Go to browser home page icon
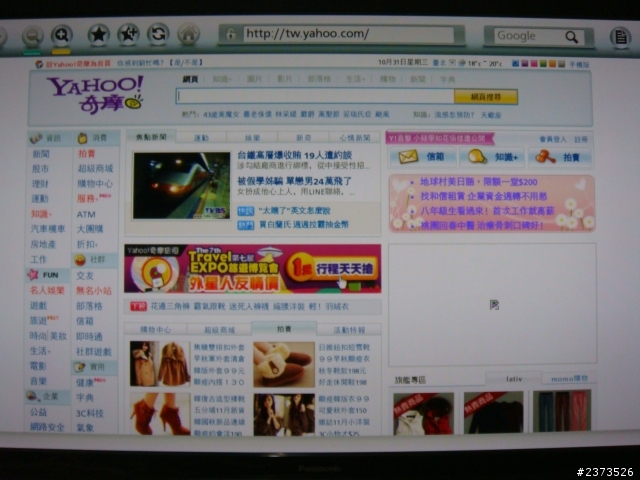 [189, 35]
